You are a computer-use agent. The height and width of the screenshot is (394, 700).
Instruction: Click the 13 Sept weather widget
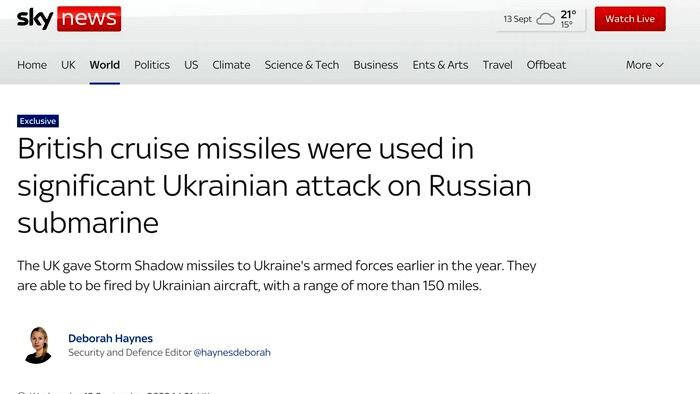(541, 19)
